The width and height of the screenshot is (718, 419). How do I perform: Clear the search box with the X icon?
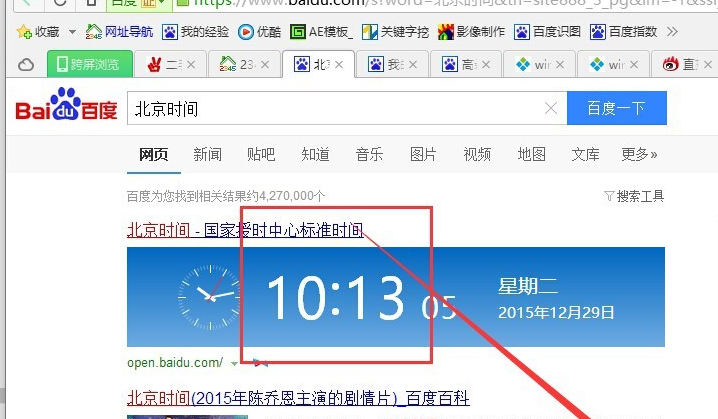click(550, 109)
